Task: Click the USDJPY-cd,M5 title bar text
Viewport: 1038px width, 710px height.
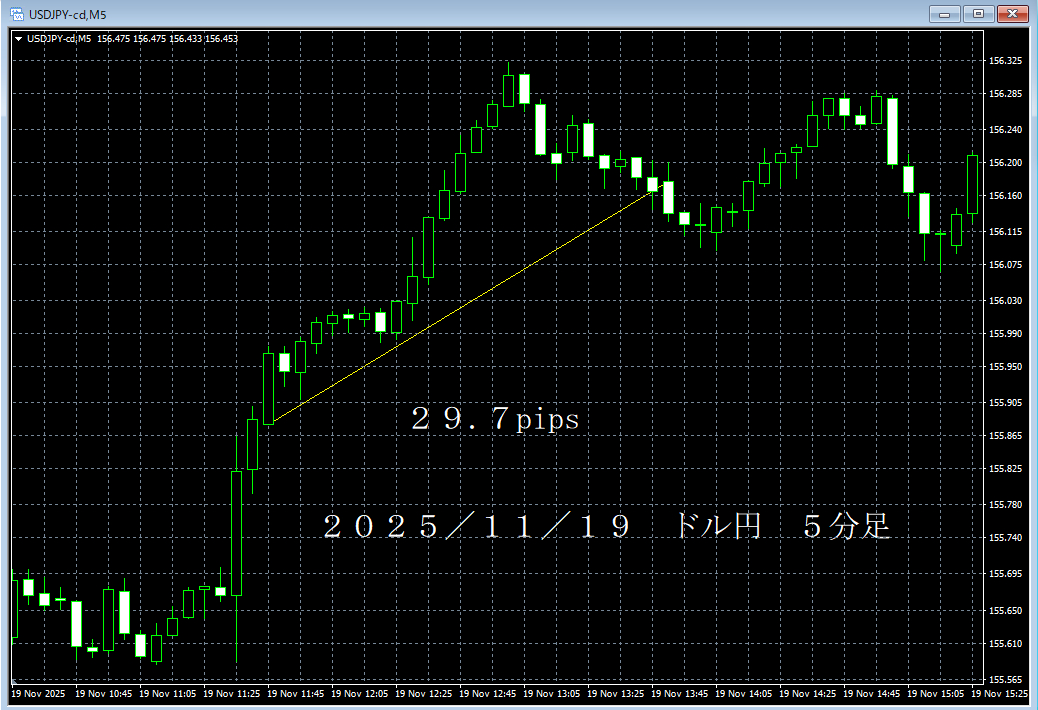Action: (70, 14)
